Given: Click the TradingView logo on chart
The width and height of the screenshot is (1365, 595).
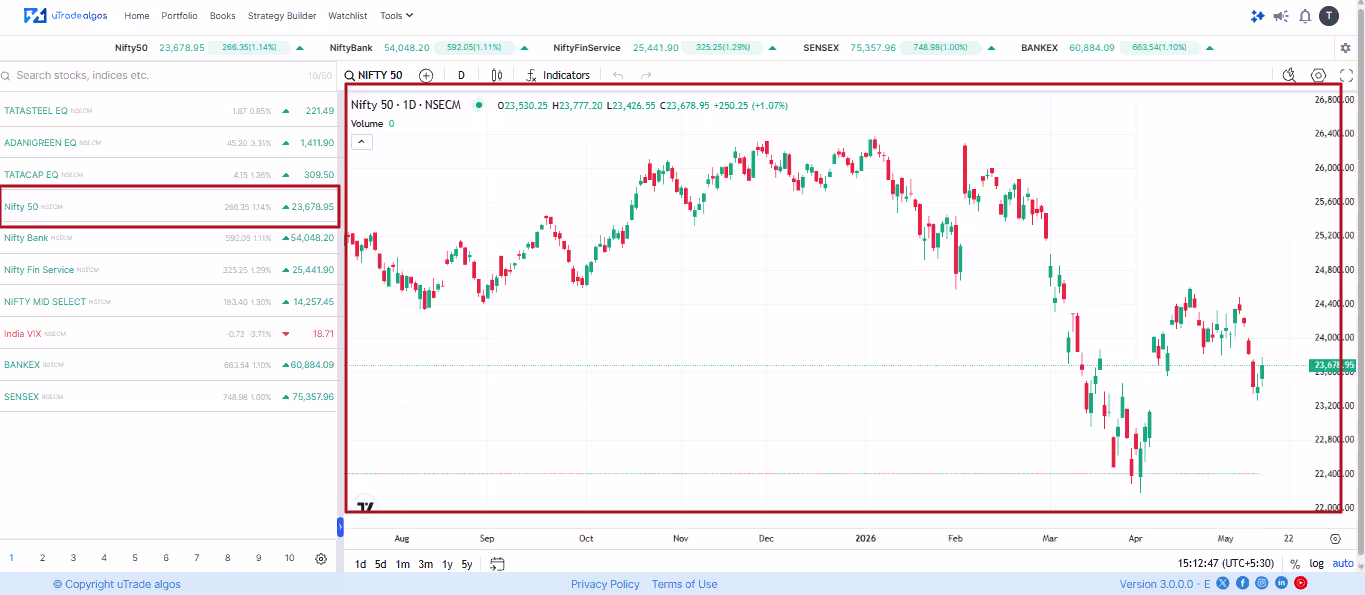Looking at the screenshot, I should 366,506.
